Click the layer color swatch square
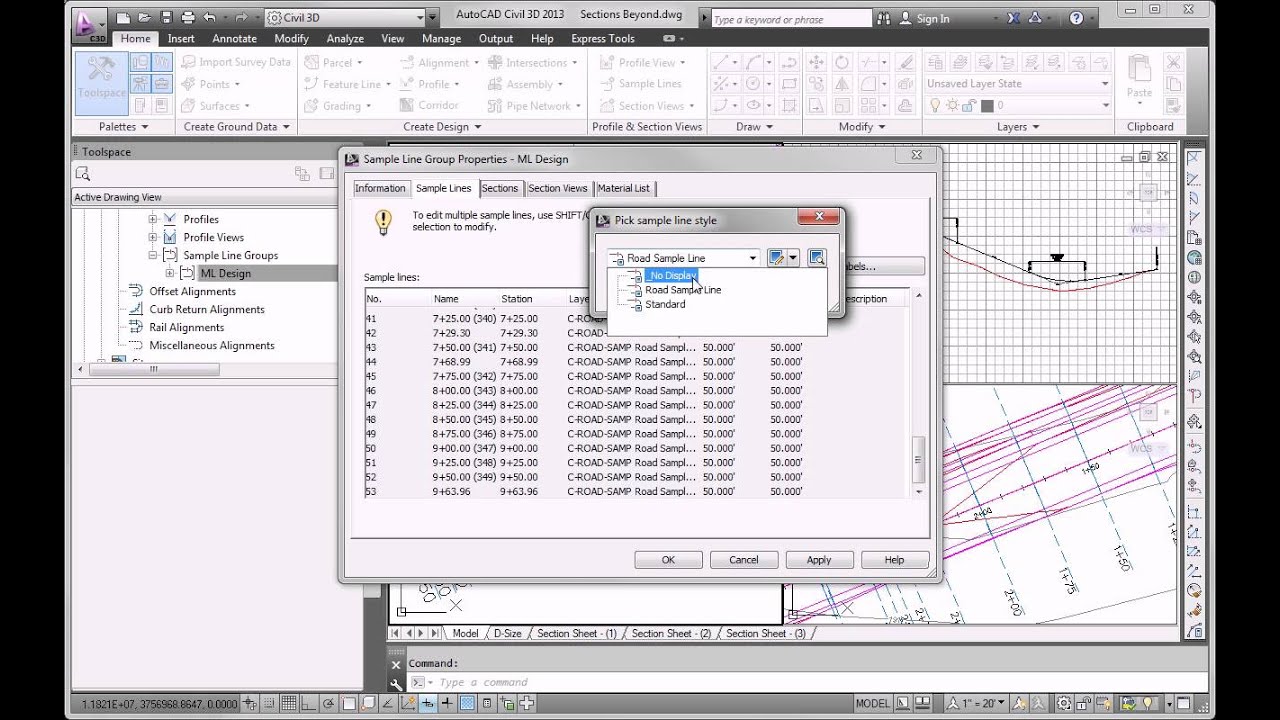Image resolution: width=1280 pixels, height=720 pixels. point(987,105)
